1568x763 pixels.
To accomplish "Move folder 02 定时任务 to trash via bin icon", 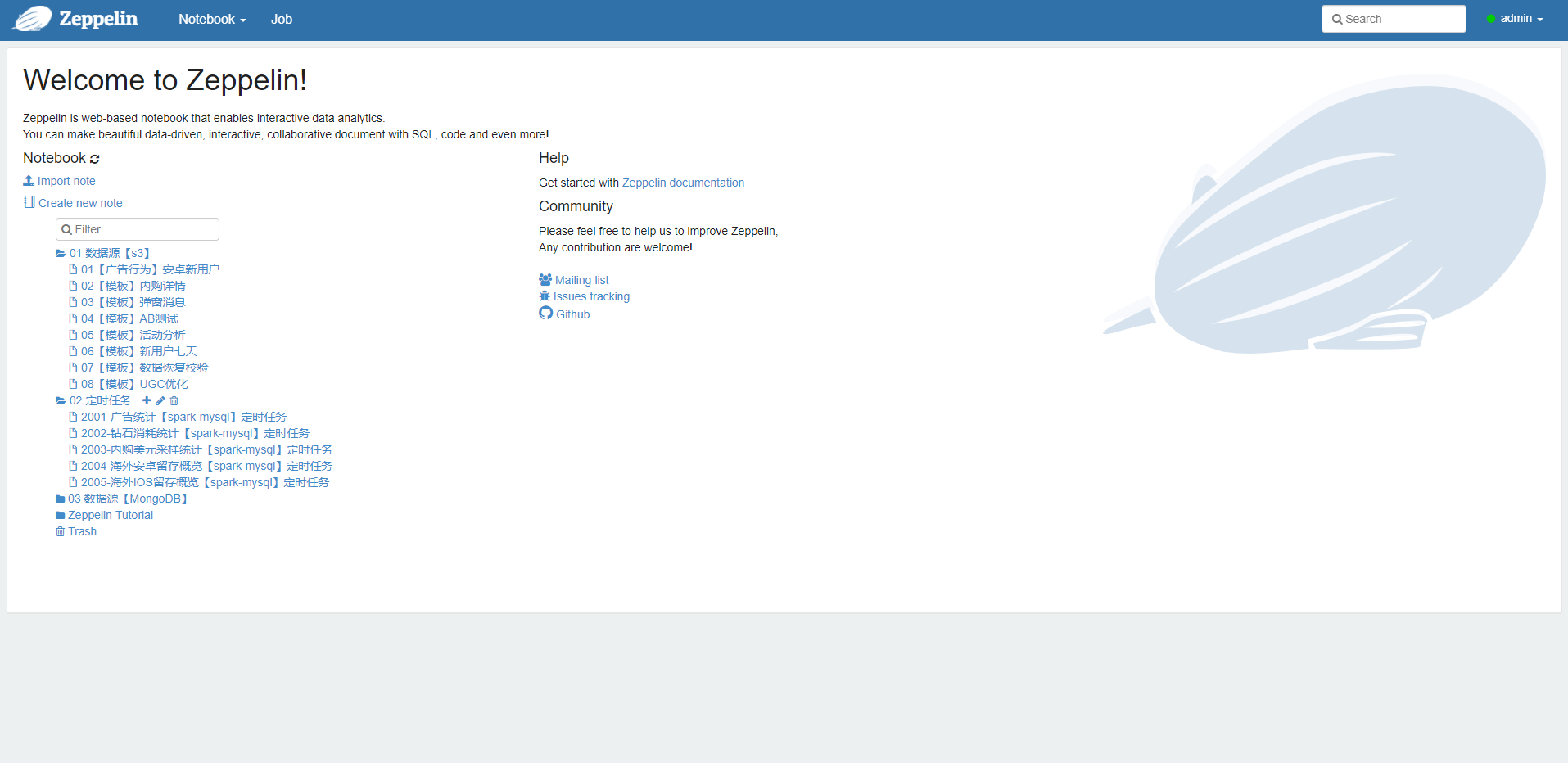I will (x=174, y=400).
